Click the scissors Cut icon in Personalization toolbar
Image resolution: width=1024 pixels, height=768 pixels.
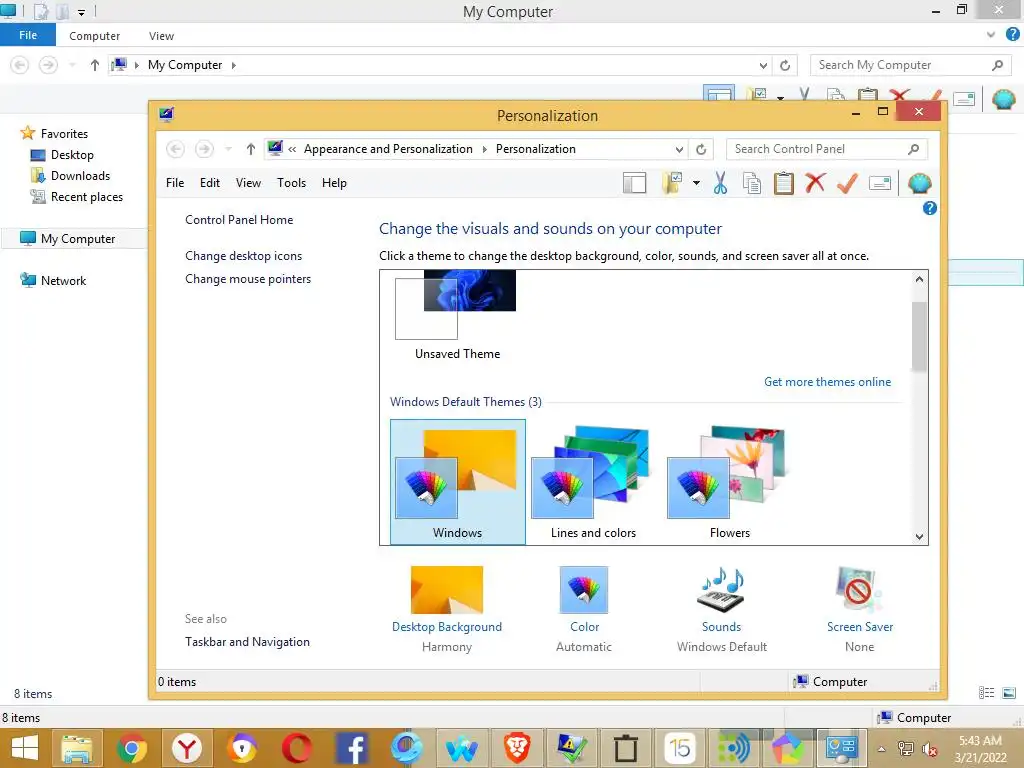point(720,184)
